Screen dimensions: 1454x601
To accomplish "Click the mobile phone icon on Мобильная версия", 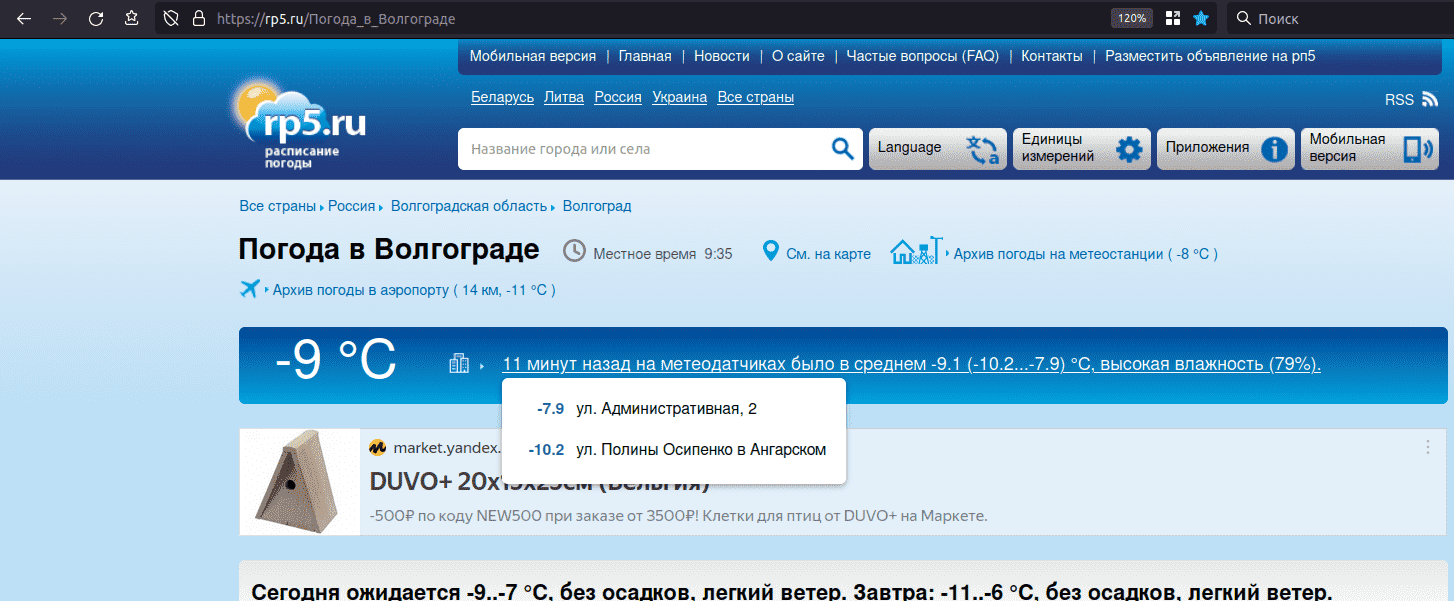I will (1418, 150).
